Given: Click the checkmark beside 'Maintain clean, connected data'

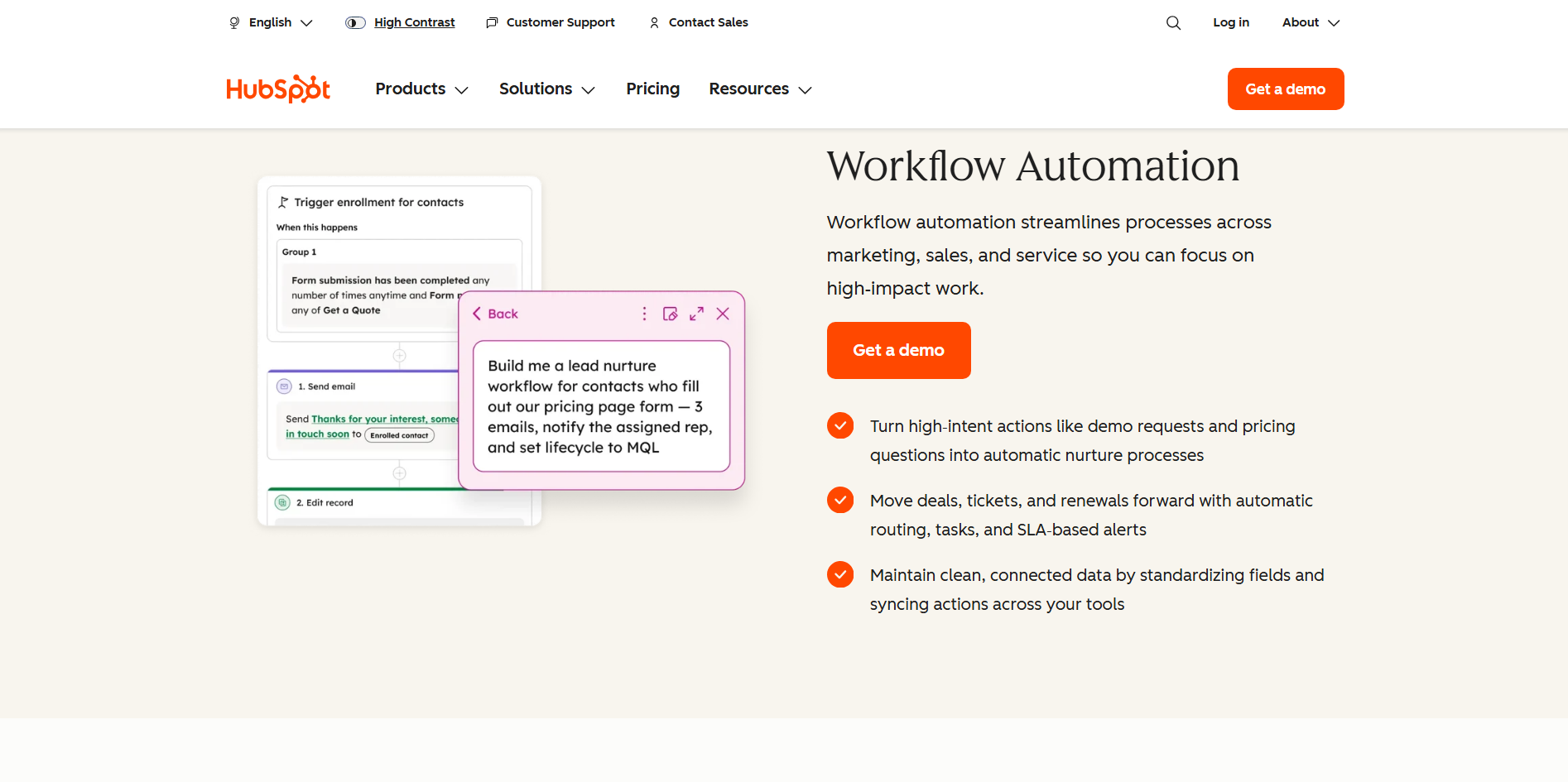Looking at the screenshot, I should pos(840,574).
